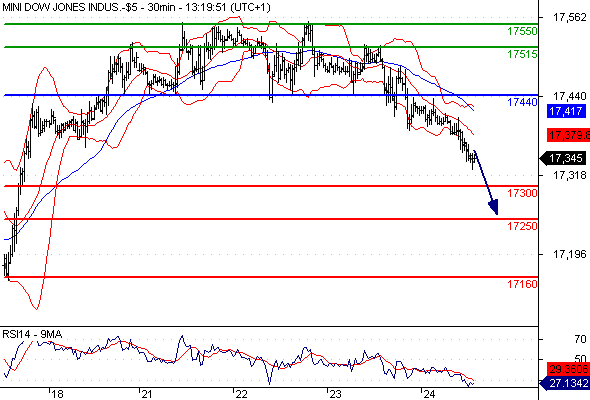Select the black 17,345 current price tag

(563, 158)
